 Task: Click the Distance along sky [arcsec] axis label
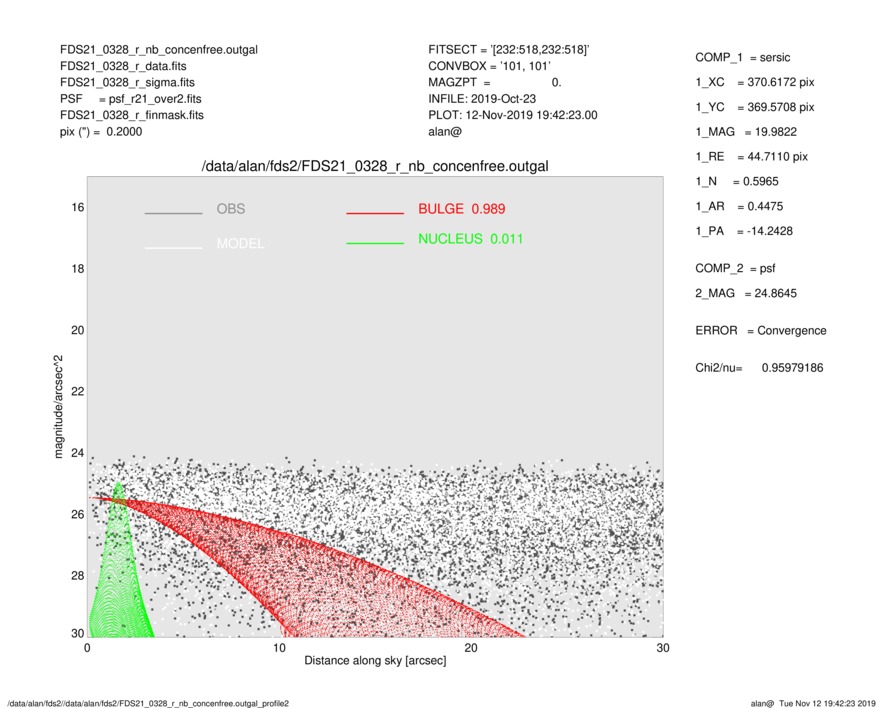(375, 661)
